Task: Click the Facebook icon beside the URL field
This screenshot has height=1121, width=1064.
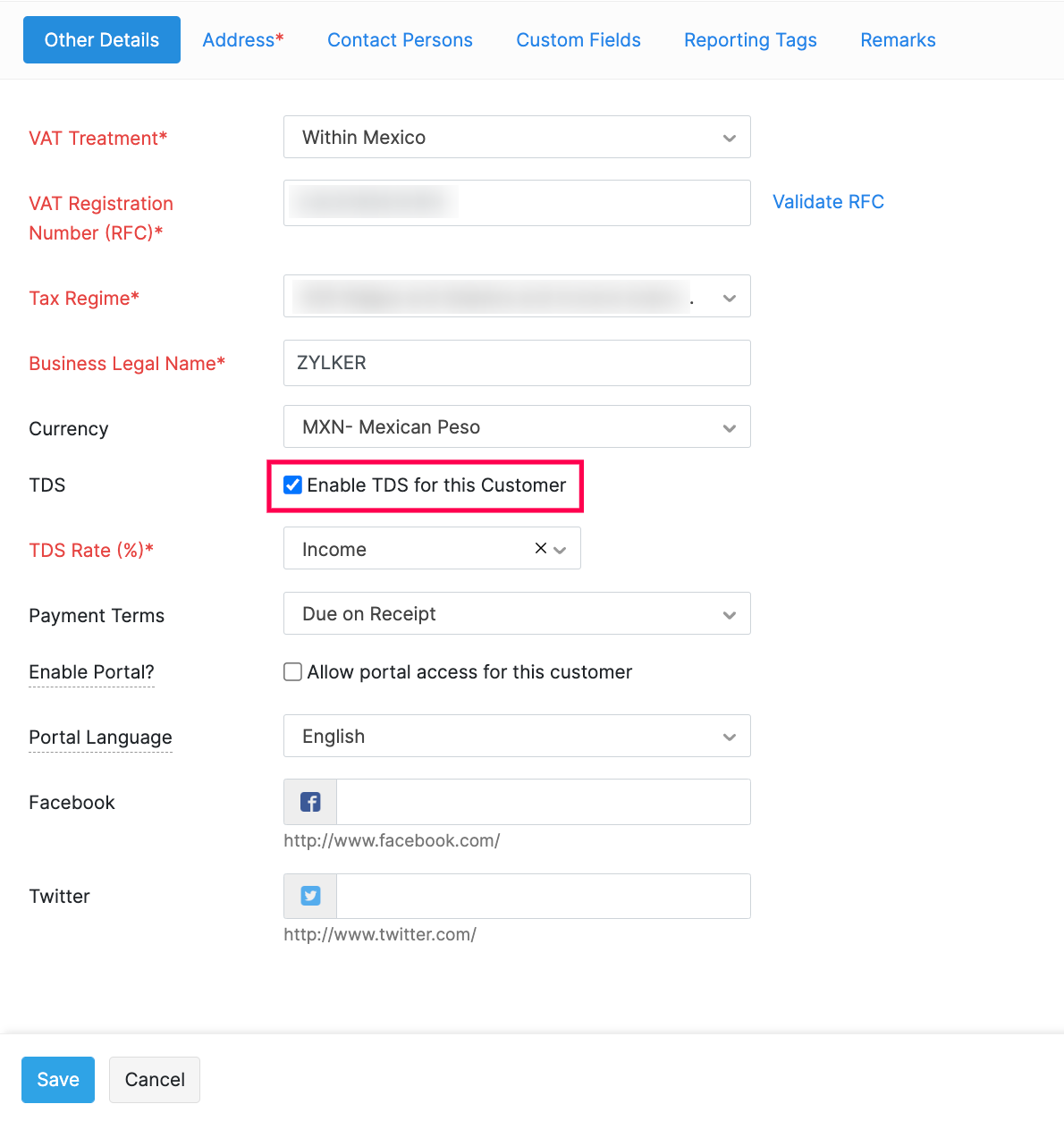Action: point(309,802)
